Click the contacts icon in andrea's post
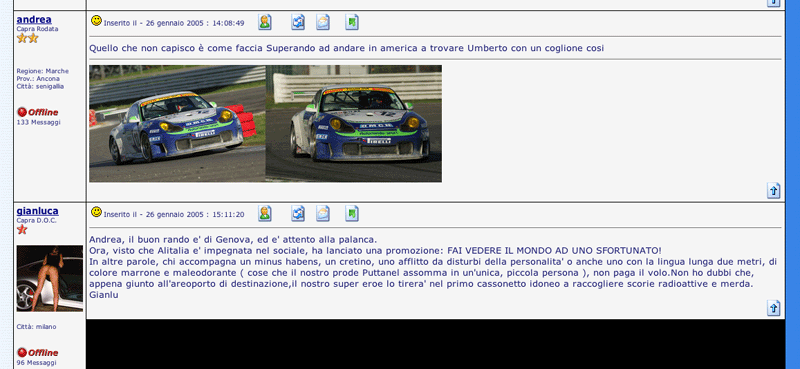 (x=298, y=22)
